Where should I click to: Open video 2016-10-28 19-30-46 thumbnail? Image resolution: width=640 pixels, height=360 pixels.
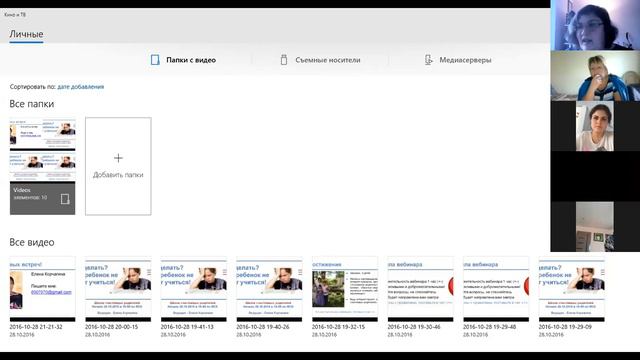click(x=420, y=289)
